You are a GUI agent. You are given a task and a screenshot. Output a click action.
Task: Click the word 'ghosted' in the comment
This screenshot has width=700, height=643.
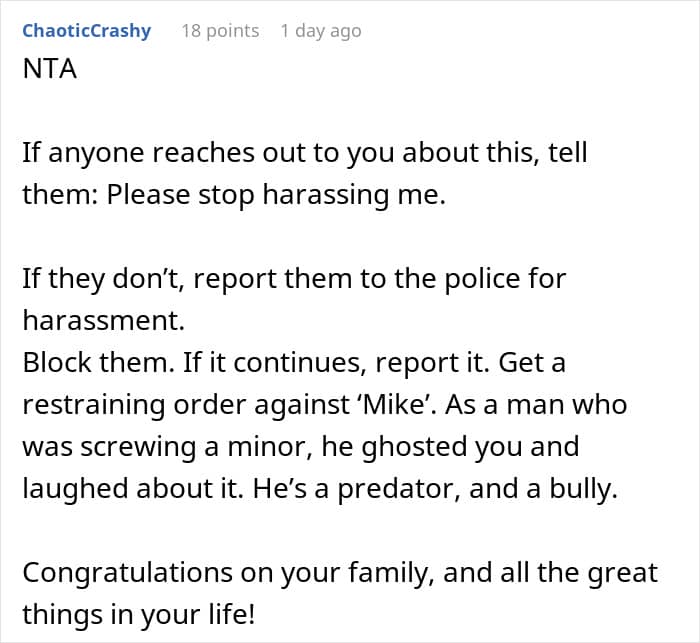coord(414,447)
